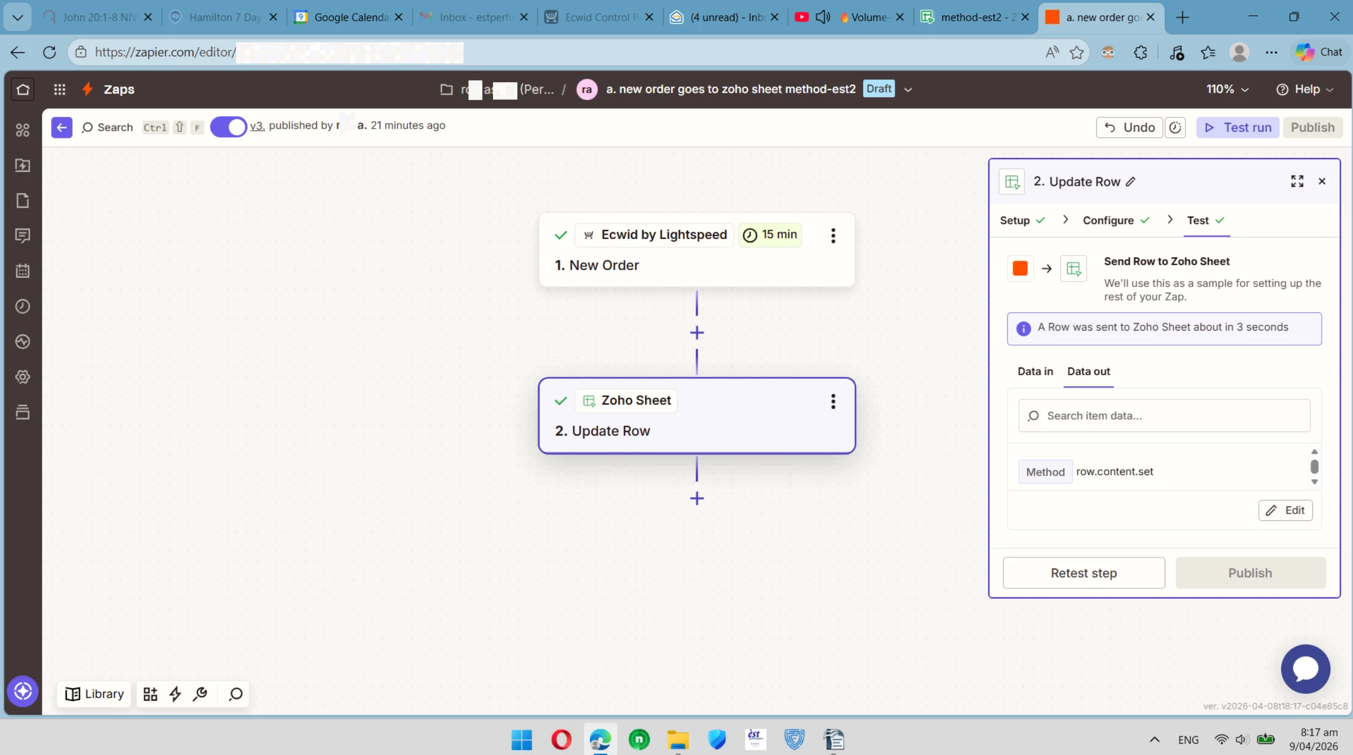Screen dimensions: 1353x755
Task: Add step between New Order and Update Row
Action: pyautogui.click(x=697, y=333)
